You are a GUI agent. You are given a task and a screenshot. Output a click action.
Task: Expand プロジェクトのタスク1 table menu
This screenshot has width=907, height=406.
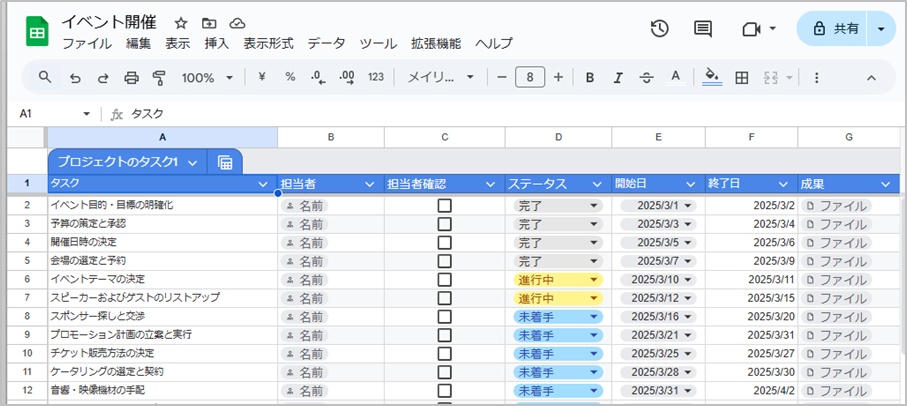[193, 163]
